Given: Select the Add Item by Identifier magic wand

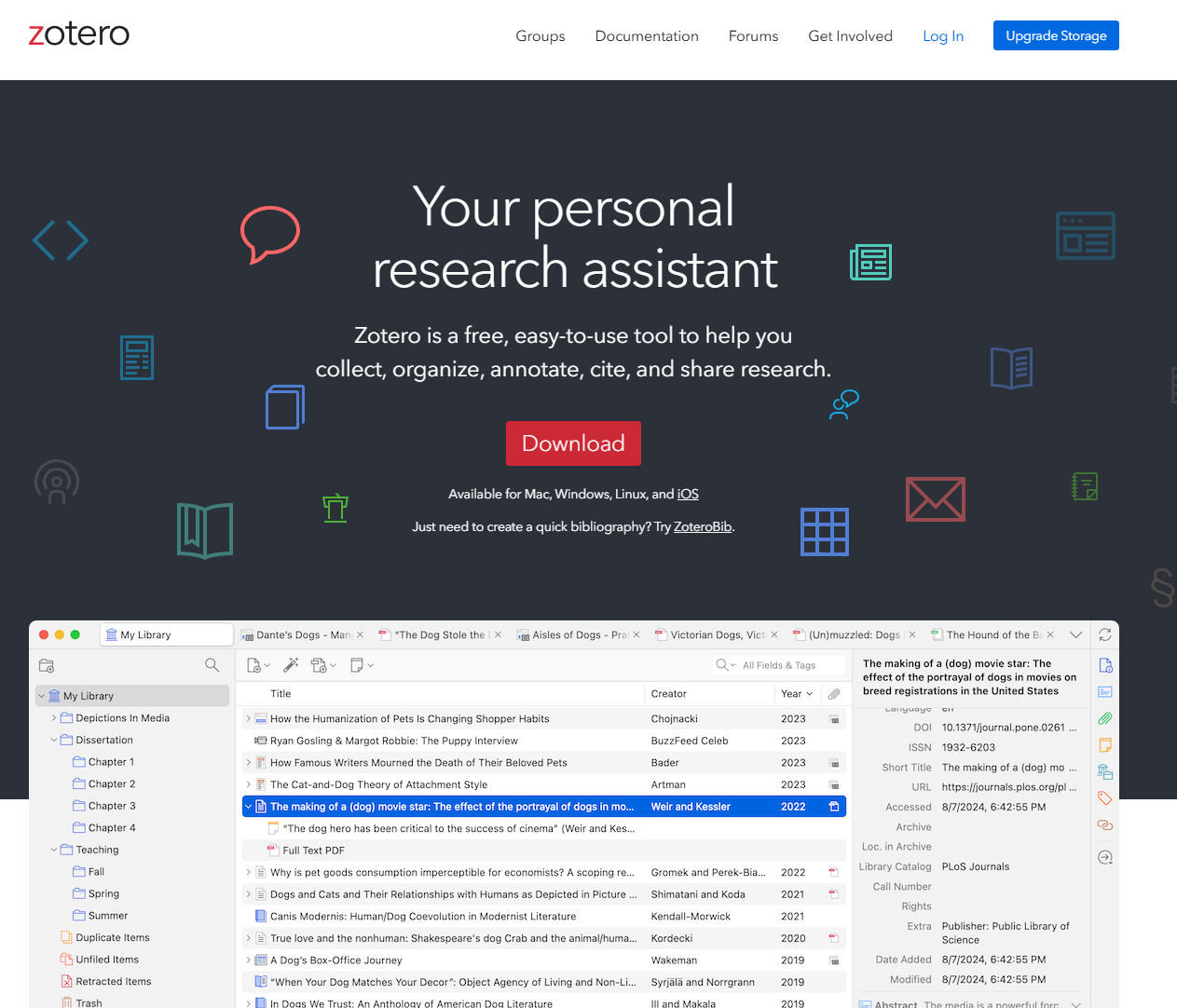Looking at the screenshot, I should (290, 664).
